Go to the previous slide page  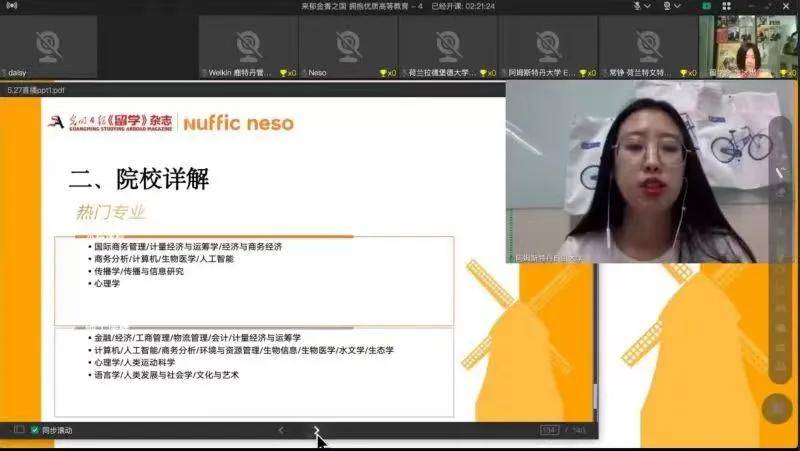pos(281,430)
